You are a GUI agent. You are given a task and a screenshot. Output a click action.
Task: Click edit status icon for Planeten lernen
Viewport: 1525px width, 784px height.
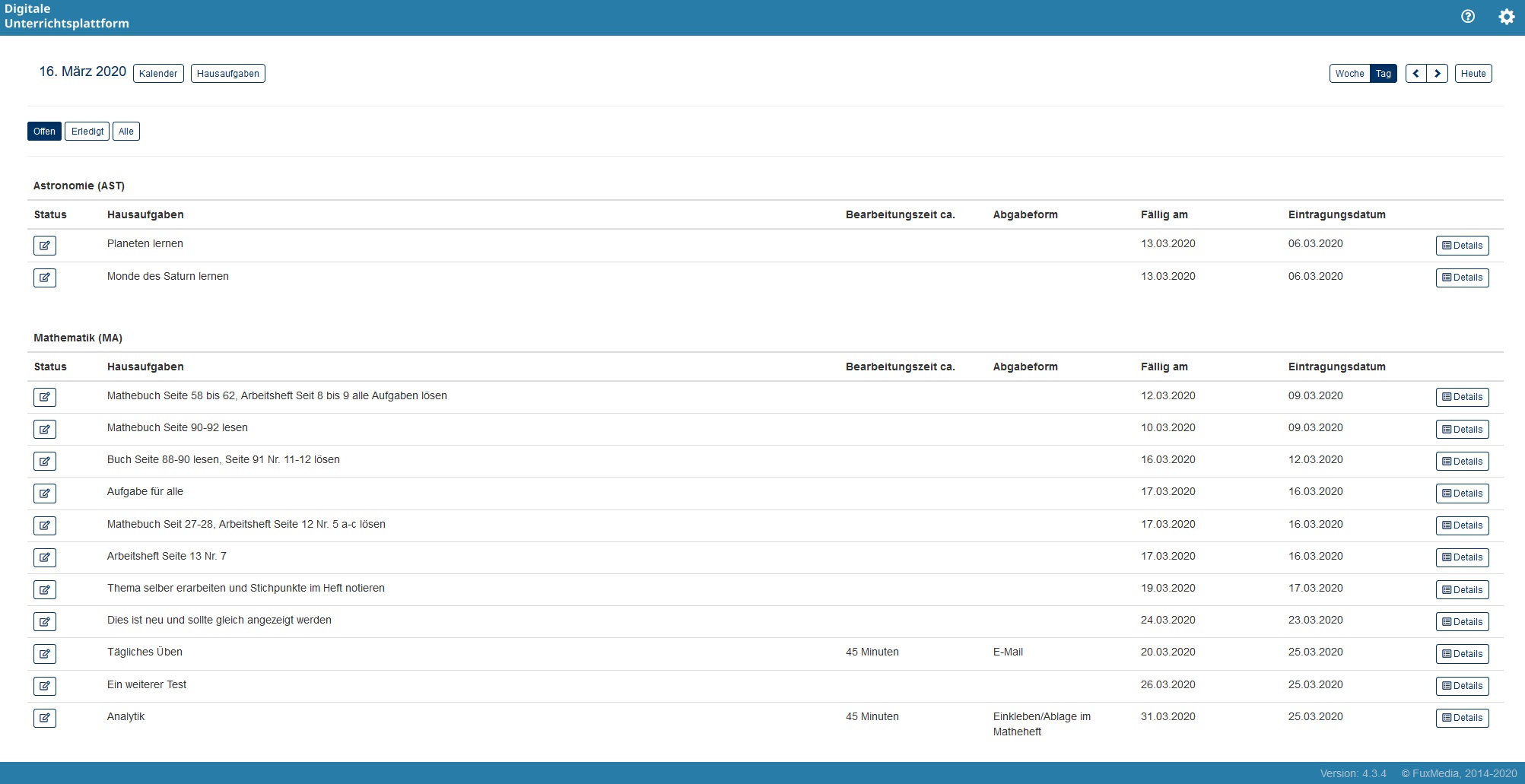45,246
